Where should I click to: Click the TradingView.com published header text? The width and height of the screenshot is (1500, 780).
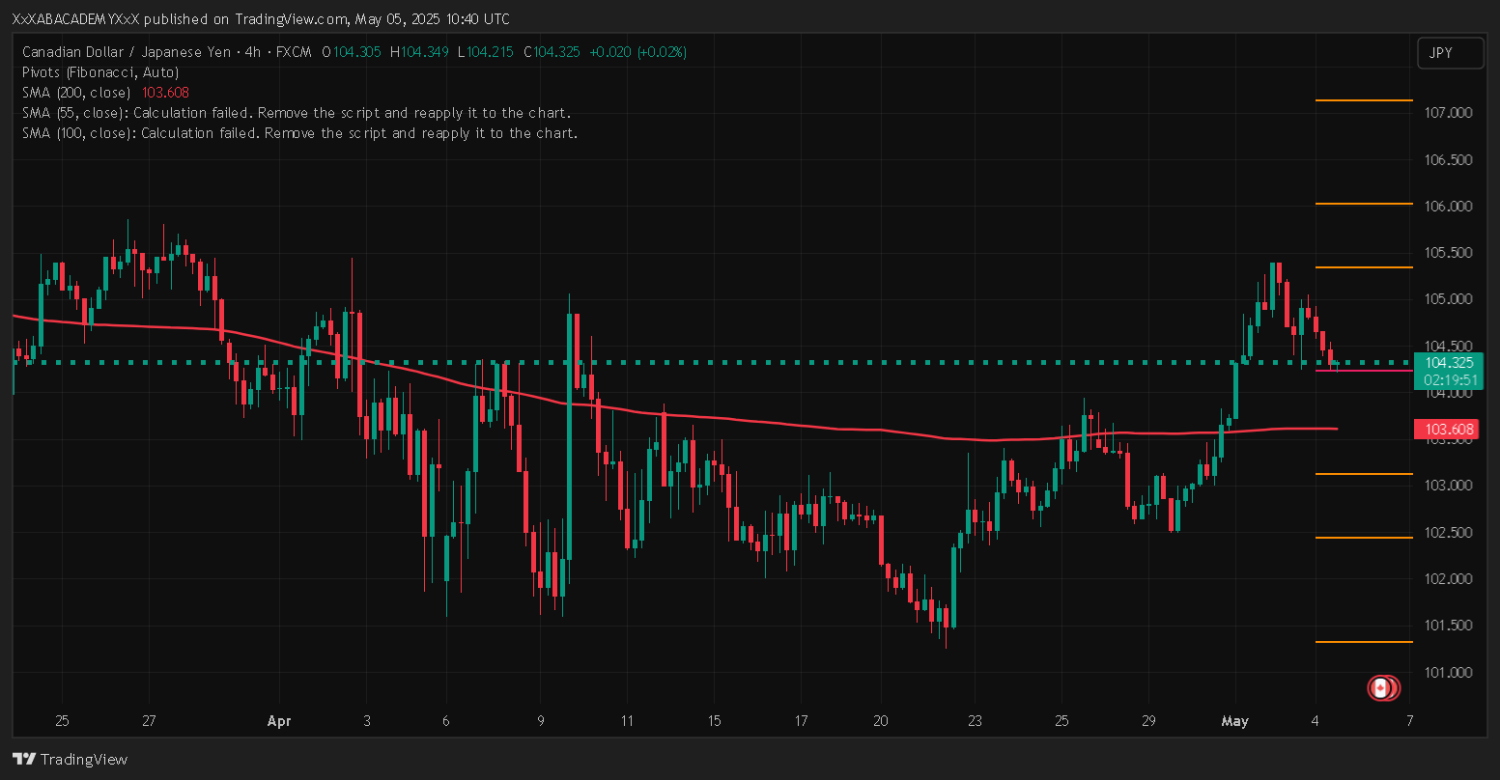[x=260, y=19]
